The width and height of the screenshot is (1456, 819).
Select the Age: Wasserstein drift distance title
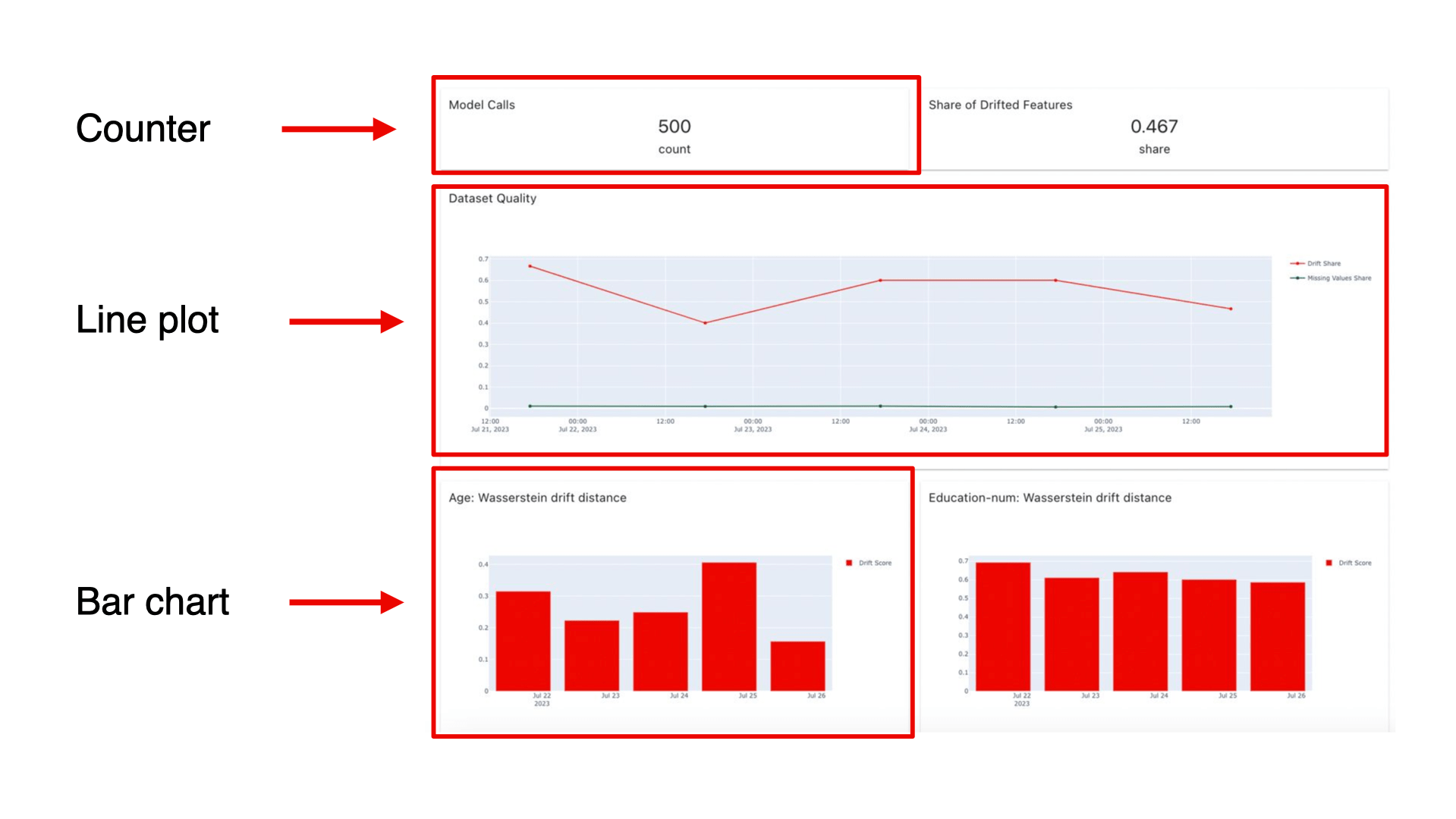(x=536, y=497)
